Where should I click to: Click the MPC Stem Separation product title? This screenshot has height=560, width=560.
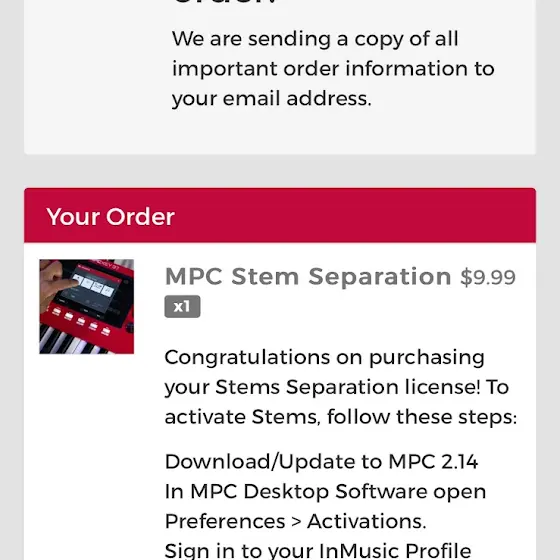point(308,276)
